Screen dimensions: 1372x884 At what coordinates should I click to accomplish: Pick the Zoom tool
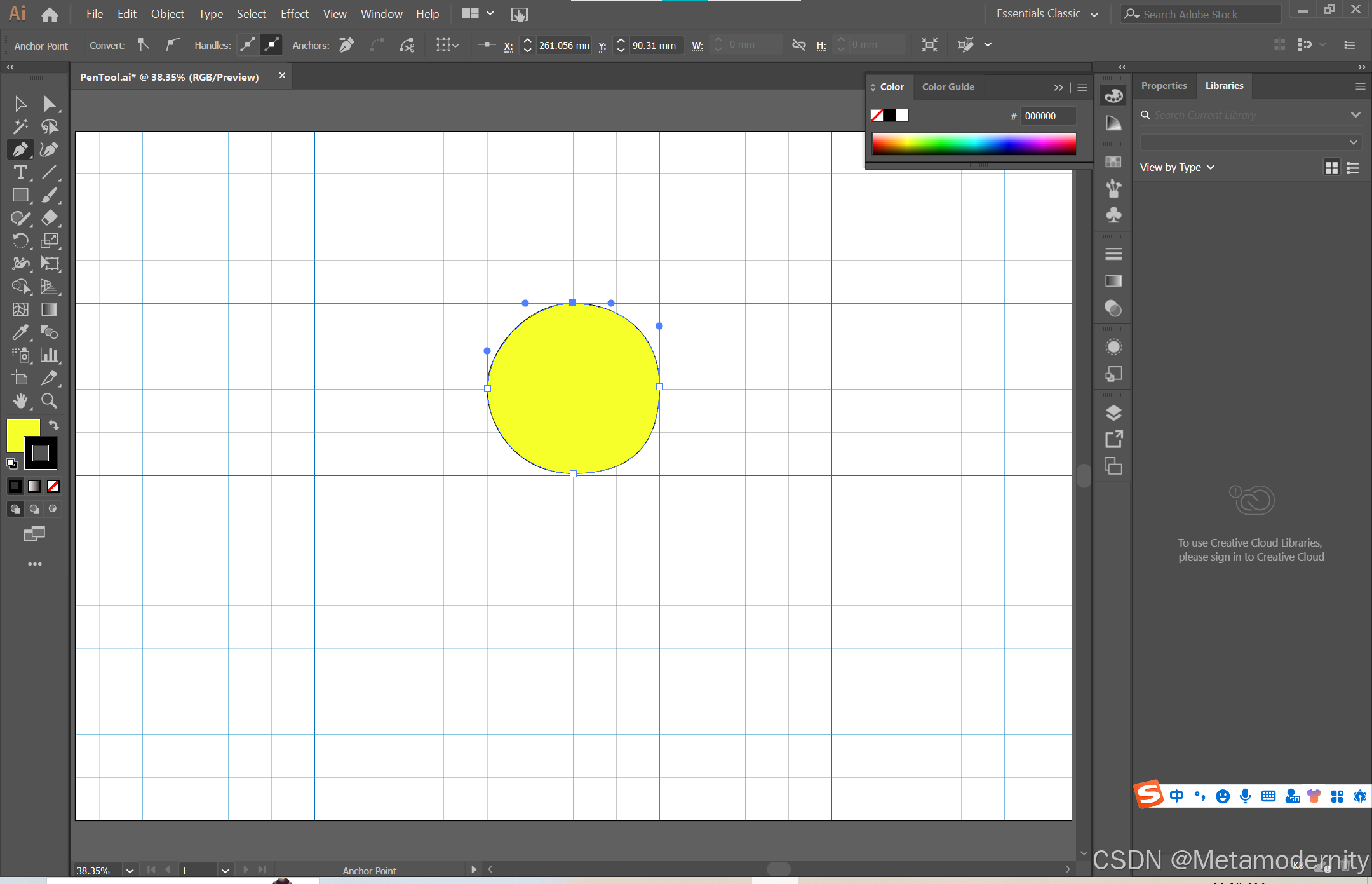(49, 400)
